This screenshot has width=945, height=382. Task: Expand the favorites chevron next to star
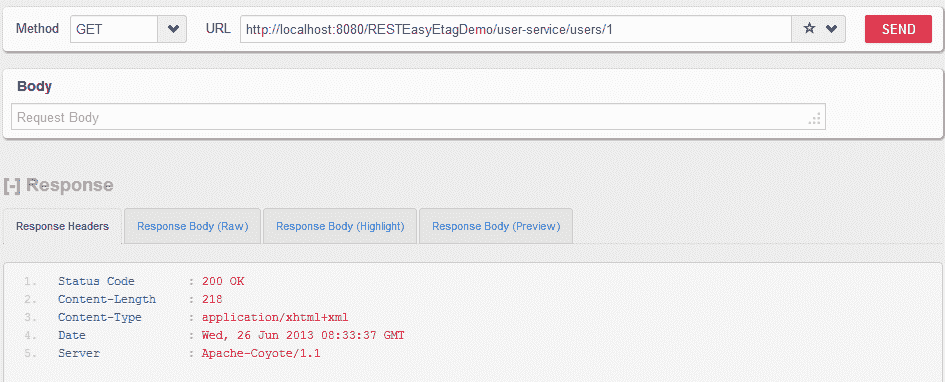832,29
